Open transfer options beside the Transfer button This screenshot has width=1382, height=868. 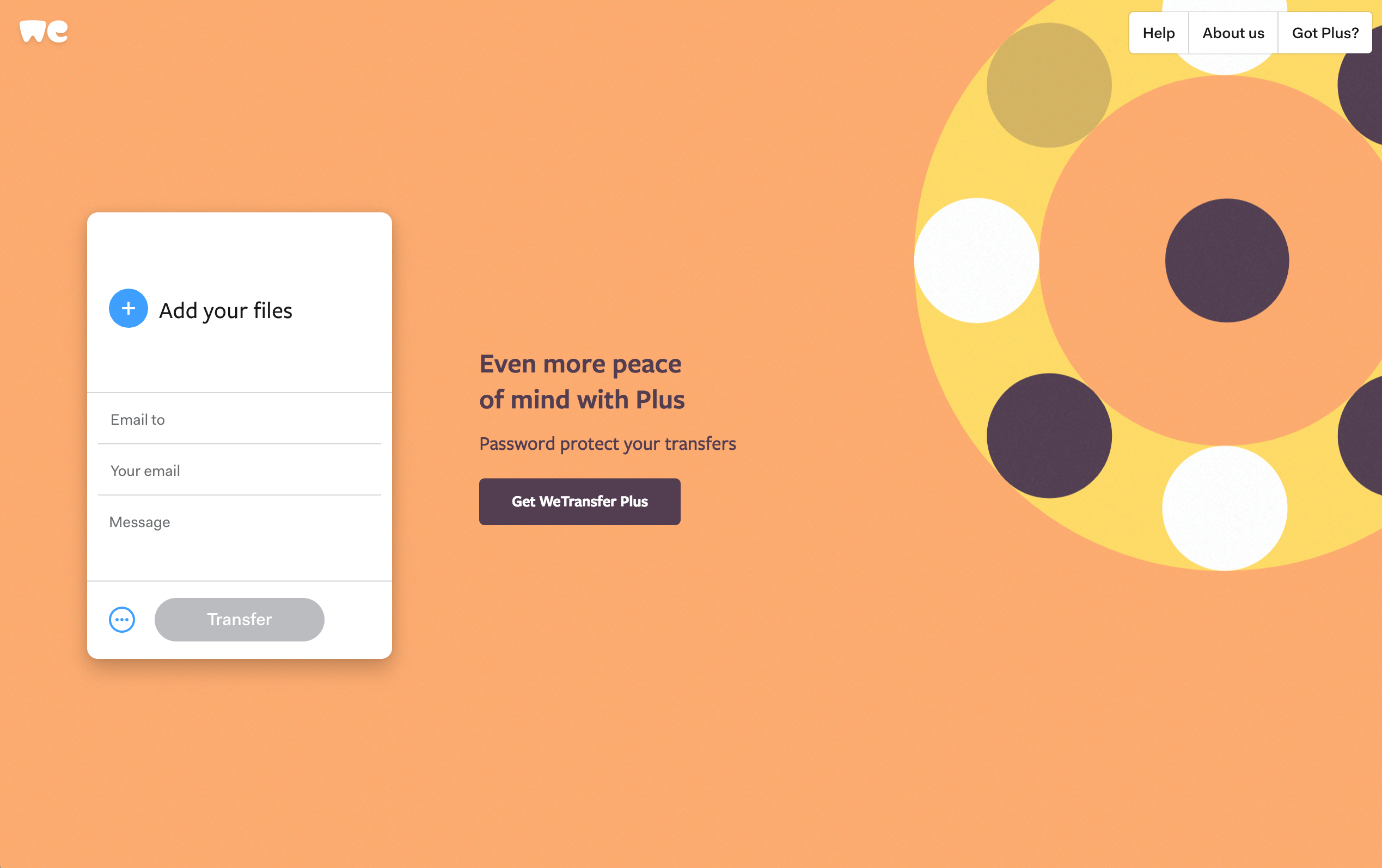click(121, 620)
